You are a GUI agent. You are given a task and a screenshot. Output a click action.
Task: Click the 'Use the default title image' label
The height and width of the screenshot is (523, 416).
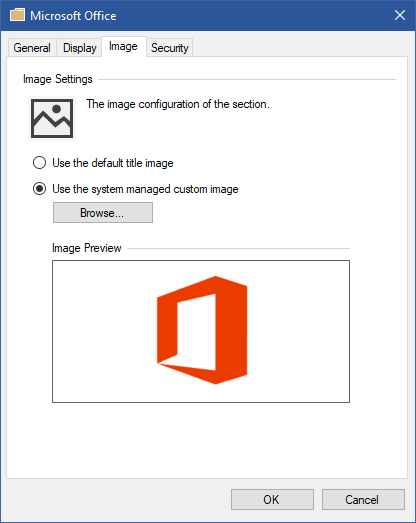coord(113,163)
